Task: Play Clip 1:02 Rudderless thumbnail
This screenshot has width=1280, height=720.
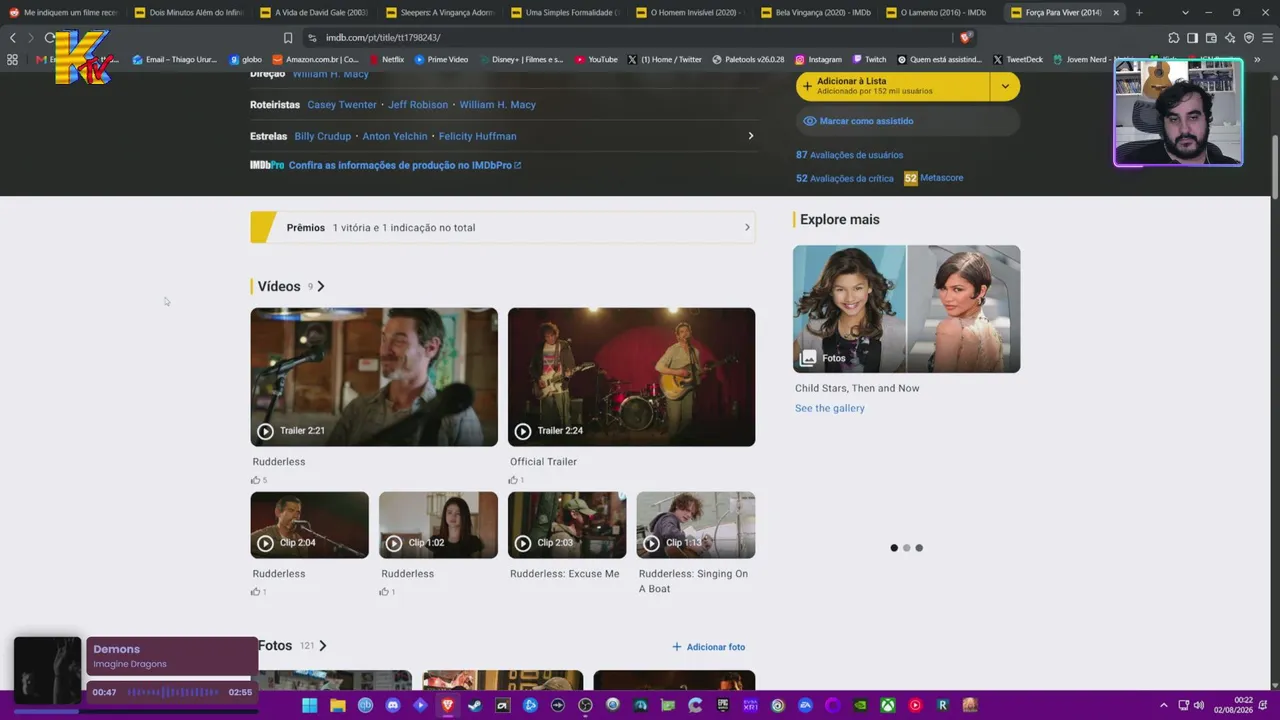Action: click(438, 525)
